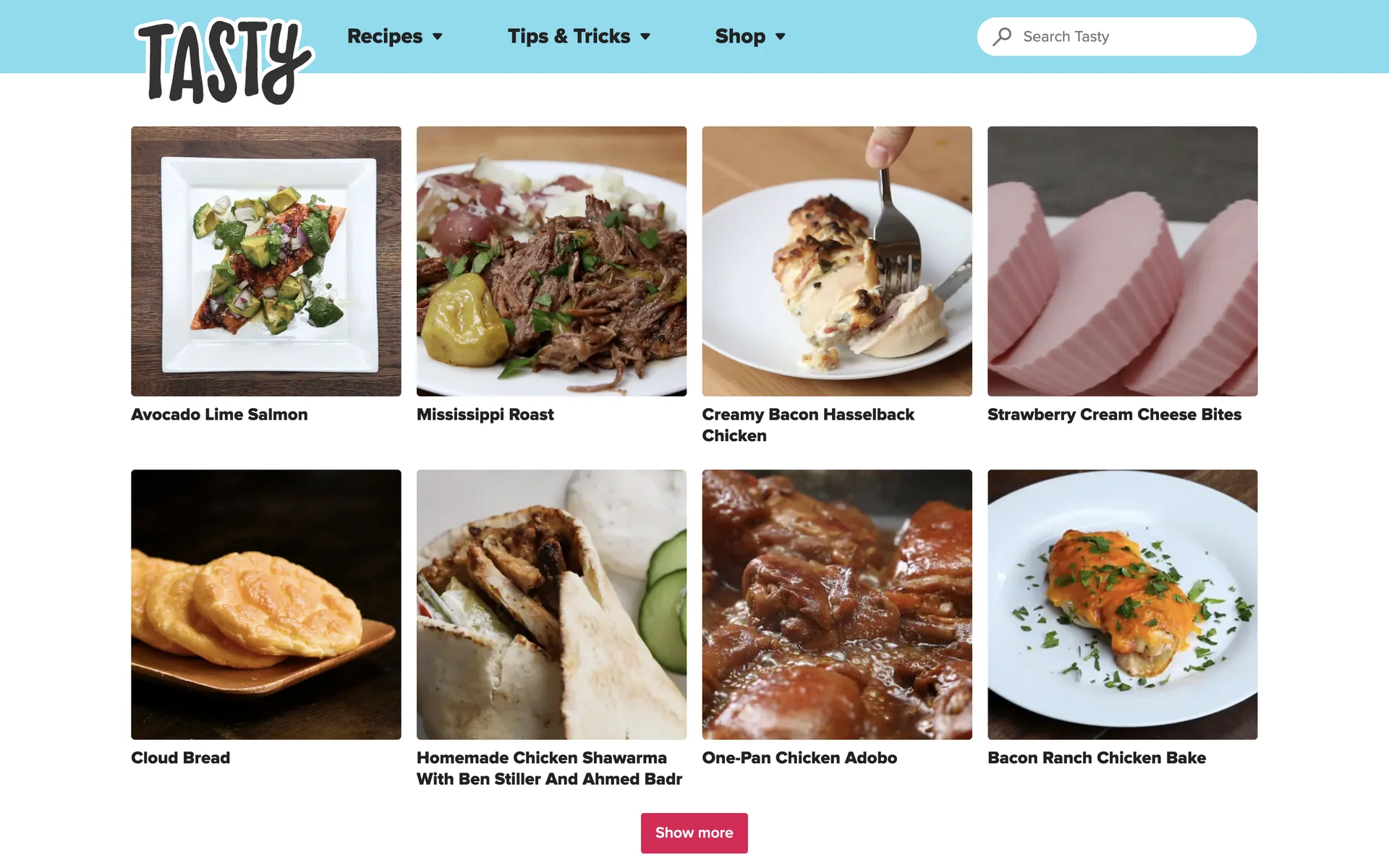The image size is (1389, 868).
Task: Click the search magnifier icon
Action: 1002,36
